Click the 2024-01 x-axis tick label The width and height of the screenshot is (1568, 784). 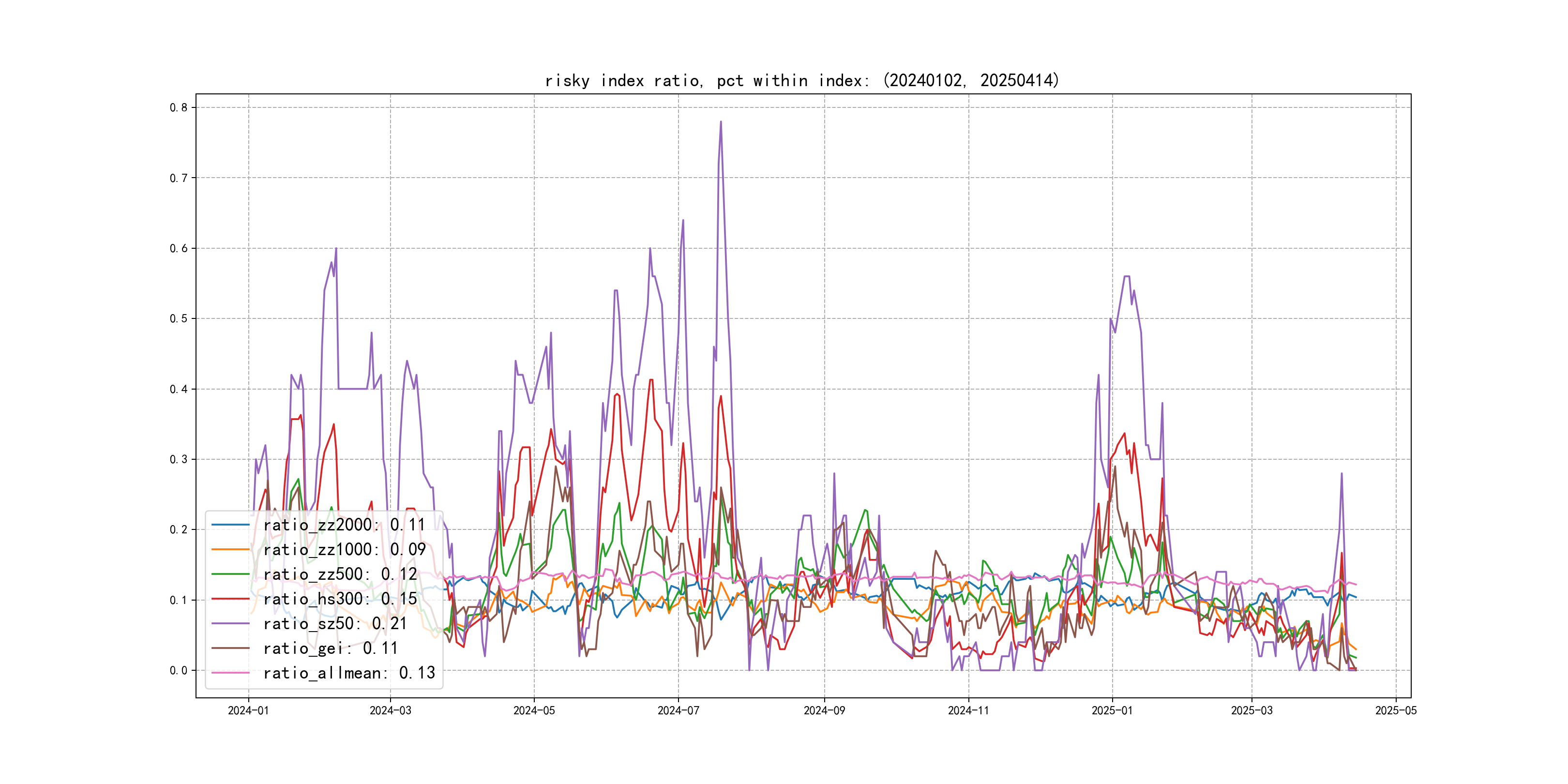point(248,710)
